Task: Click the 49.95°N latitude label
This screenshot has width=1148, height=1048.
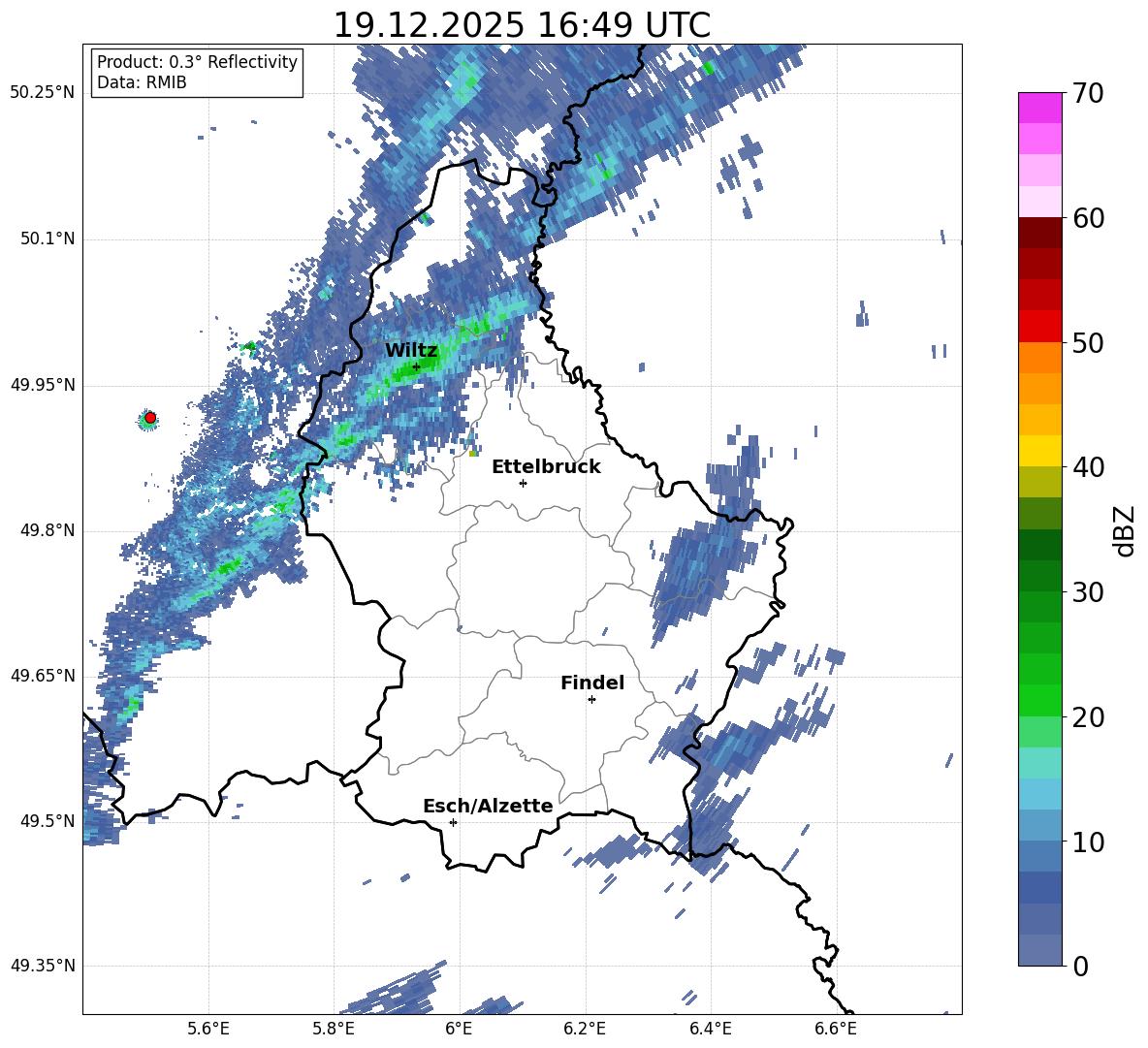Action: pos(43,385)
